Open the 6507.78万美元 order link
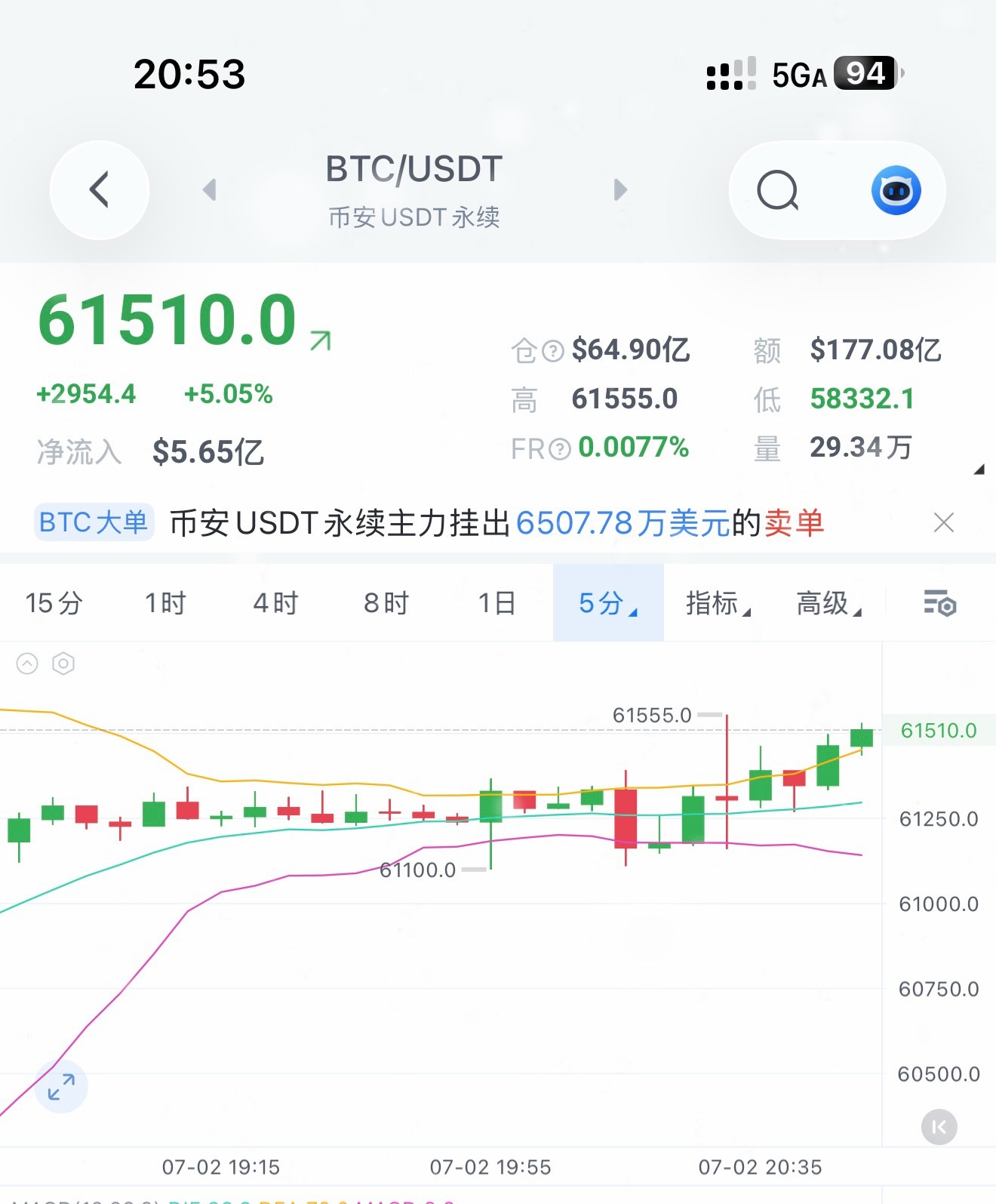 click(623, 522)
